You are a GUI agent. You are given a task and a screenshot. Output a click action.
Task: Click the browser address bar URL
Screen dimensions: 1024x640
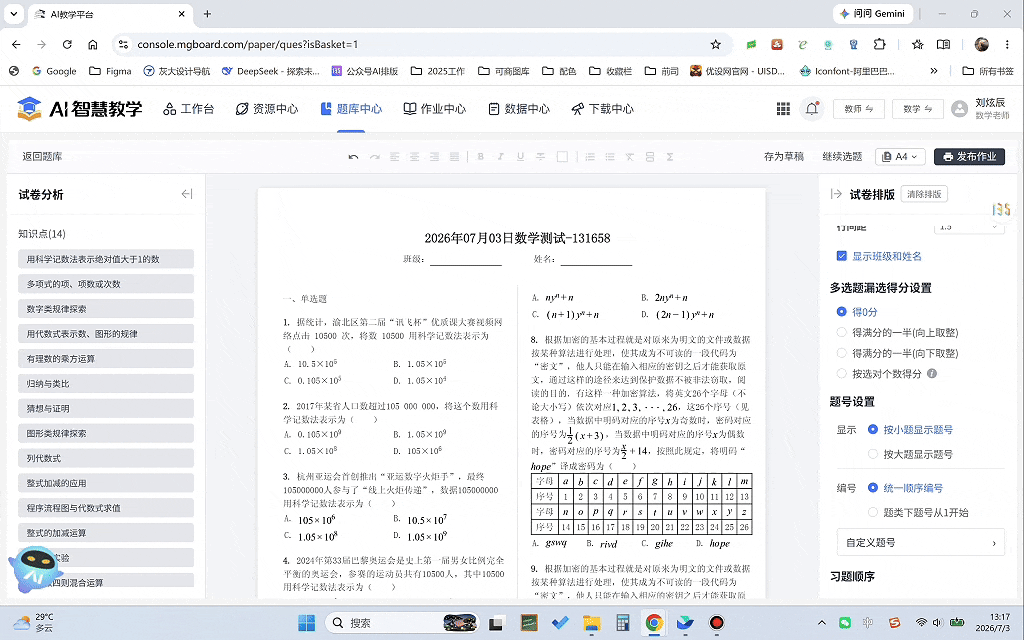[248, 44]
